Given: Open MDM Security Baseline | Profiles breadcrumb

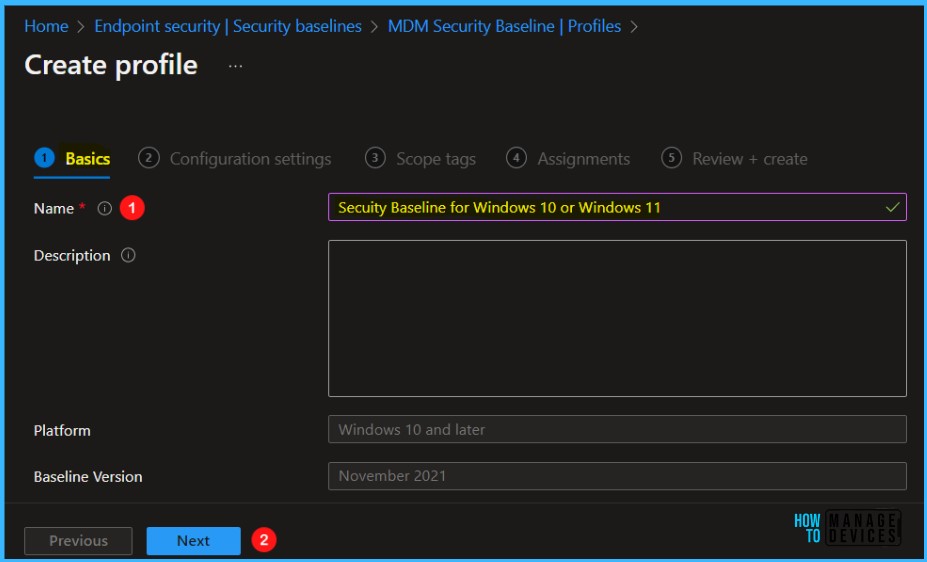Looking at the screenshot, I should point(504,26).
